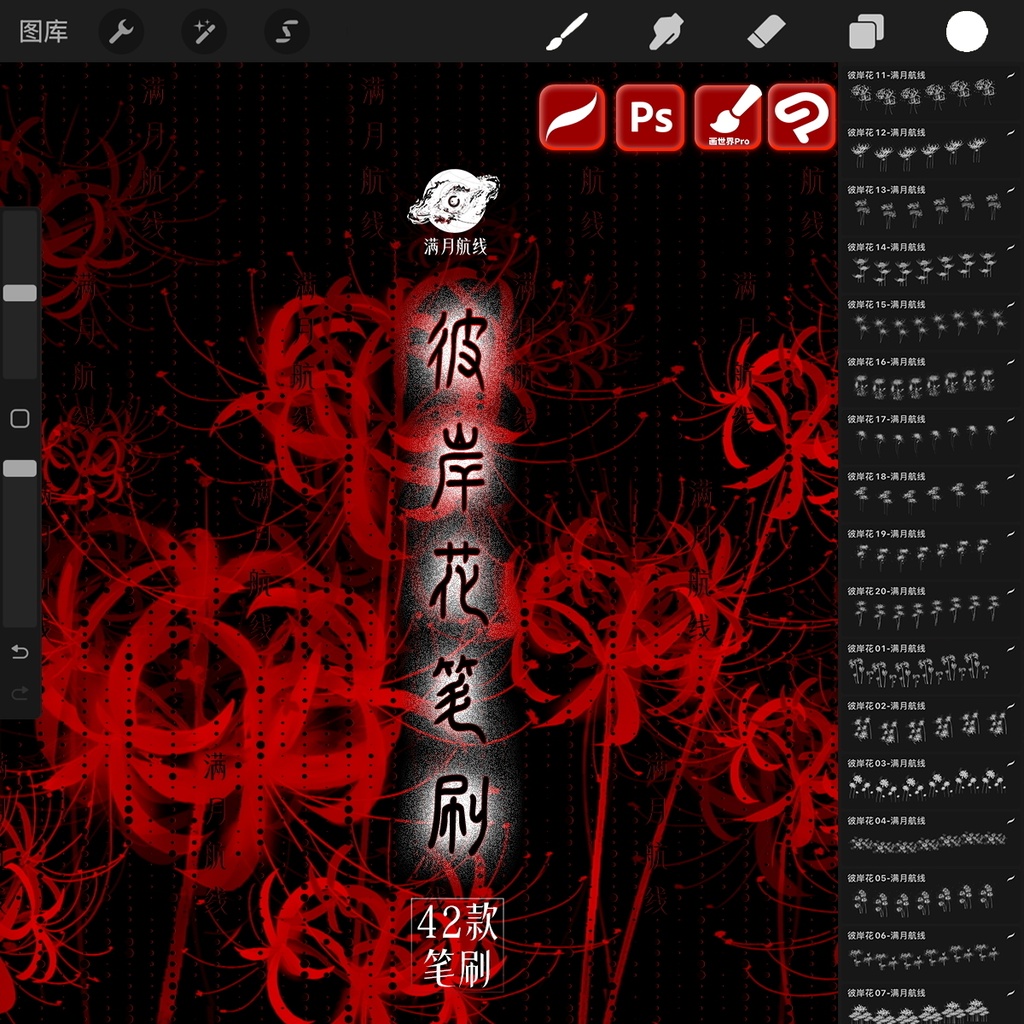Viewport: 1024px width, 1024px height.
Task: Select brush 彼岸花17-满月航线
Action: pyautogui.click(x=931, y=437)
